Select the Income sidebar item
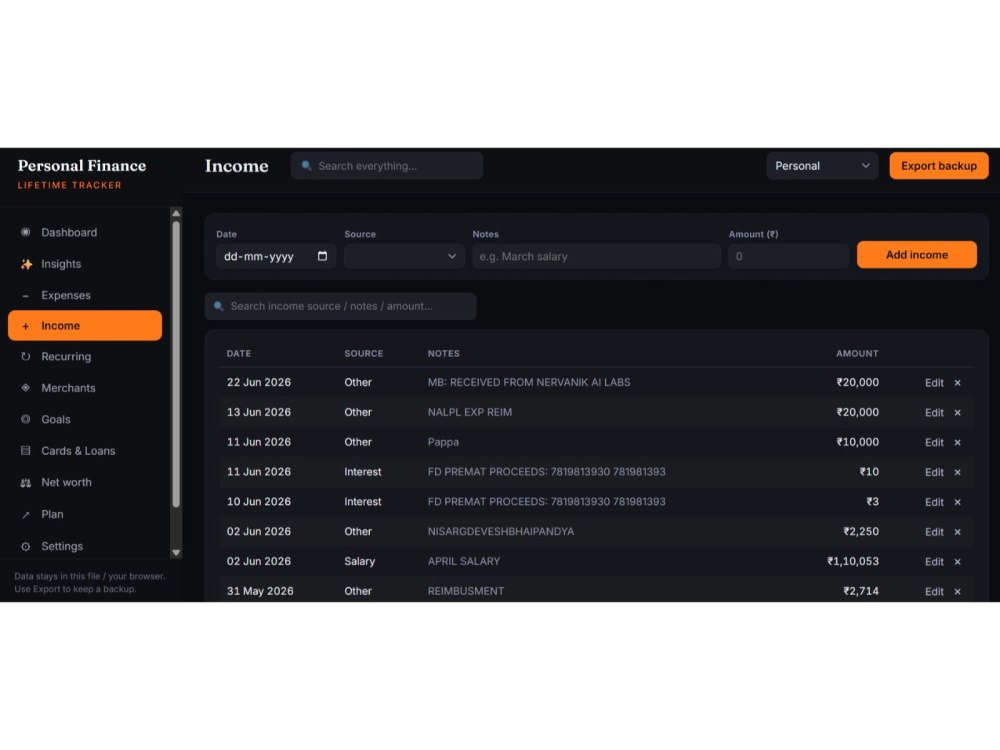Screen dimensions: 1000x750 click(x=85, y=325)
